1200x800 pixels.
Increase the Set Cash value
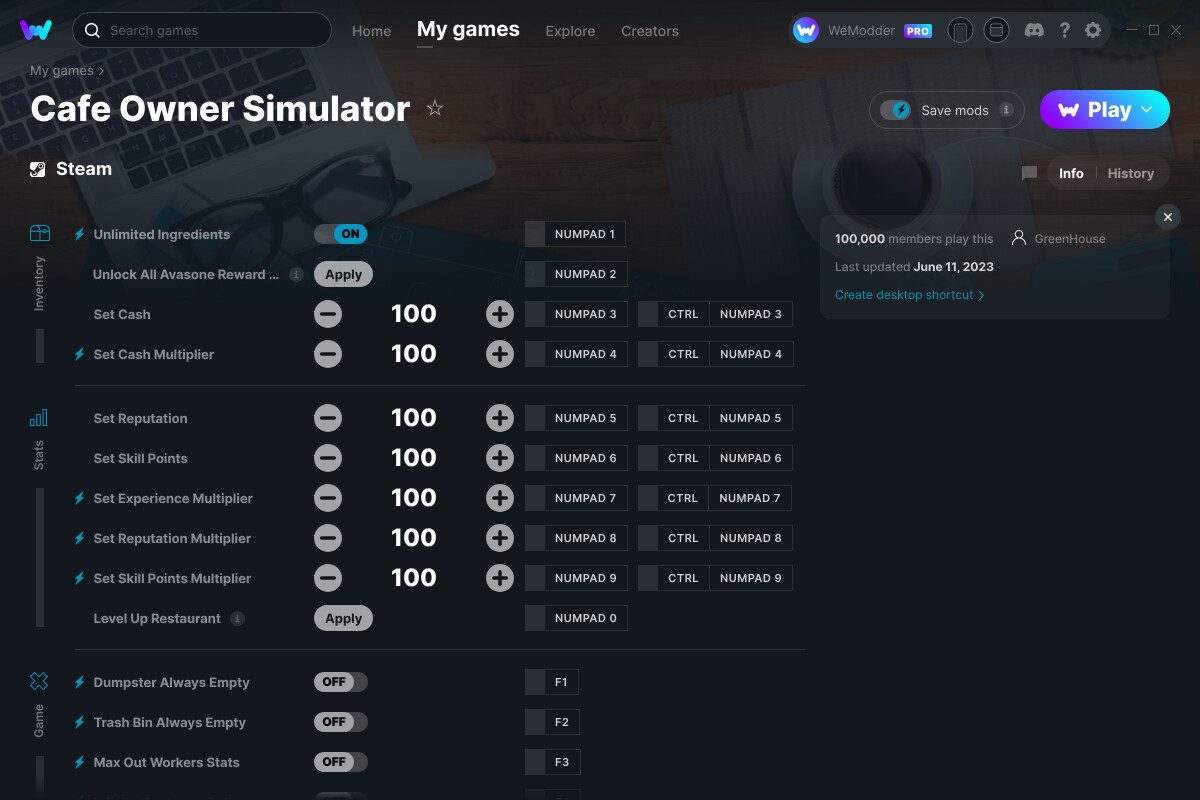pos(500,314)
